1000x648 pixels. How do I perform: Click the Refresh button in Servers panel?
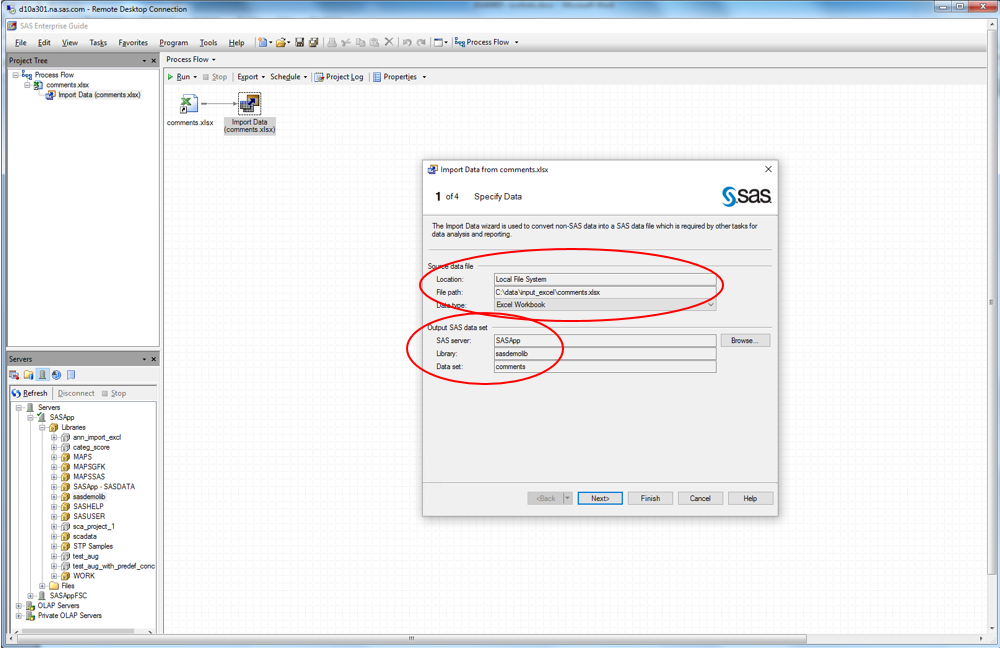click(29, 393)
